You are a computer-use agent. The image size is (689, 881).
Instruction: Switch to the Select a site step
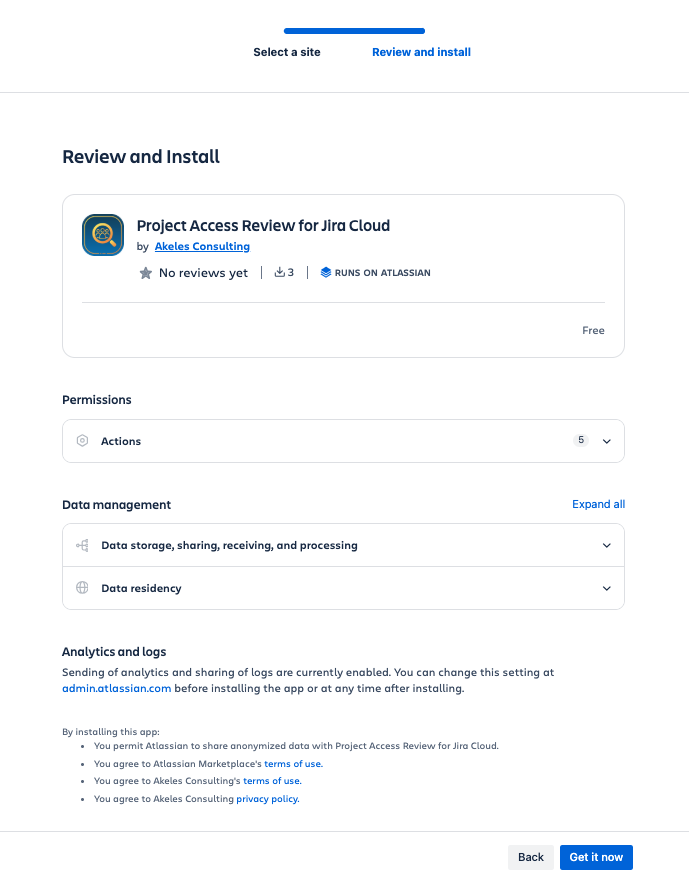tap(287, 52)
